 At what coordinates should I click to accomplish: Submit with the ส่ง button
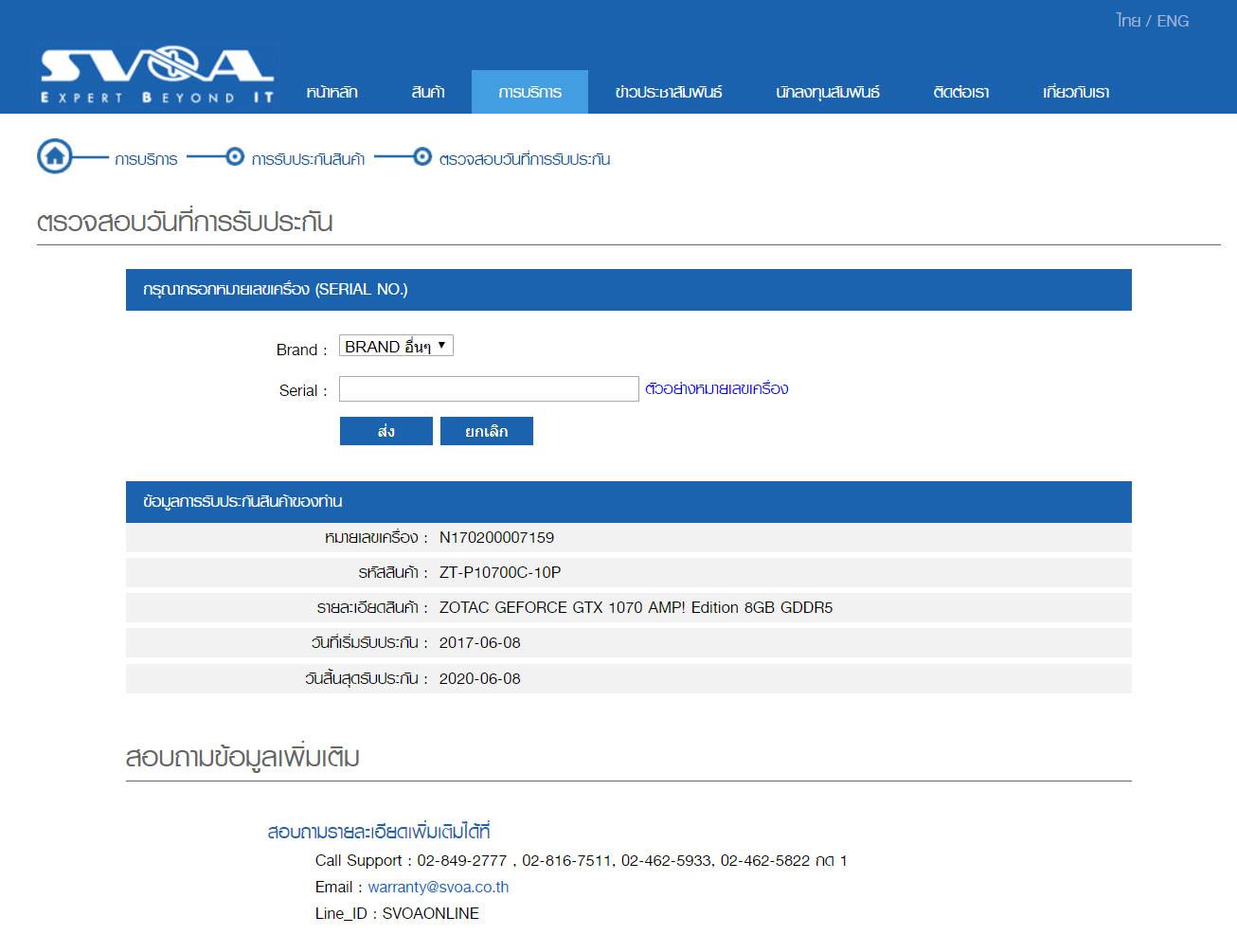[386, 431]
